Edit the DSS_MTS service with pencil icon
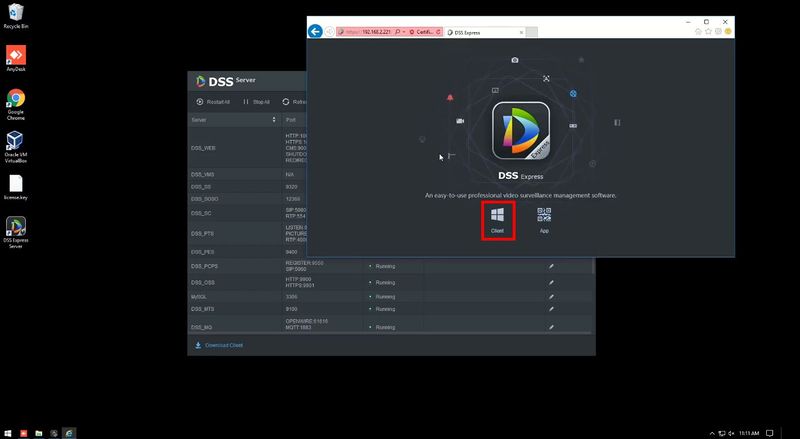 (x=551, y=309)
